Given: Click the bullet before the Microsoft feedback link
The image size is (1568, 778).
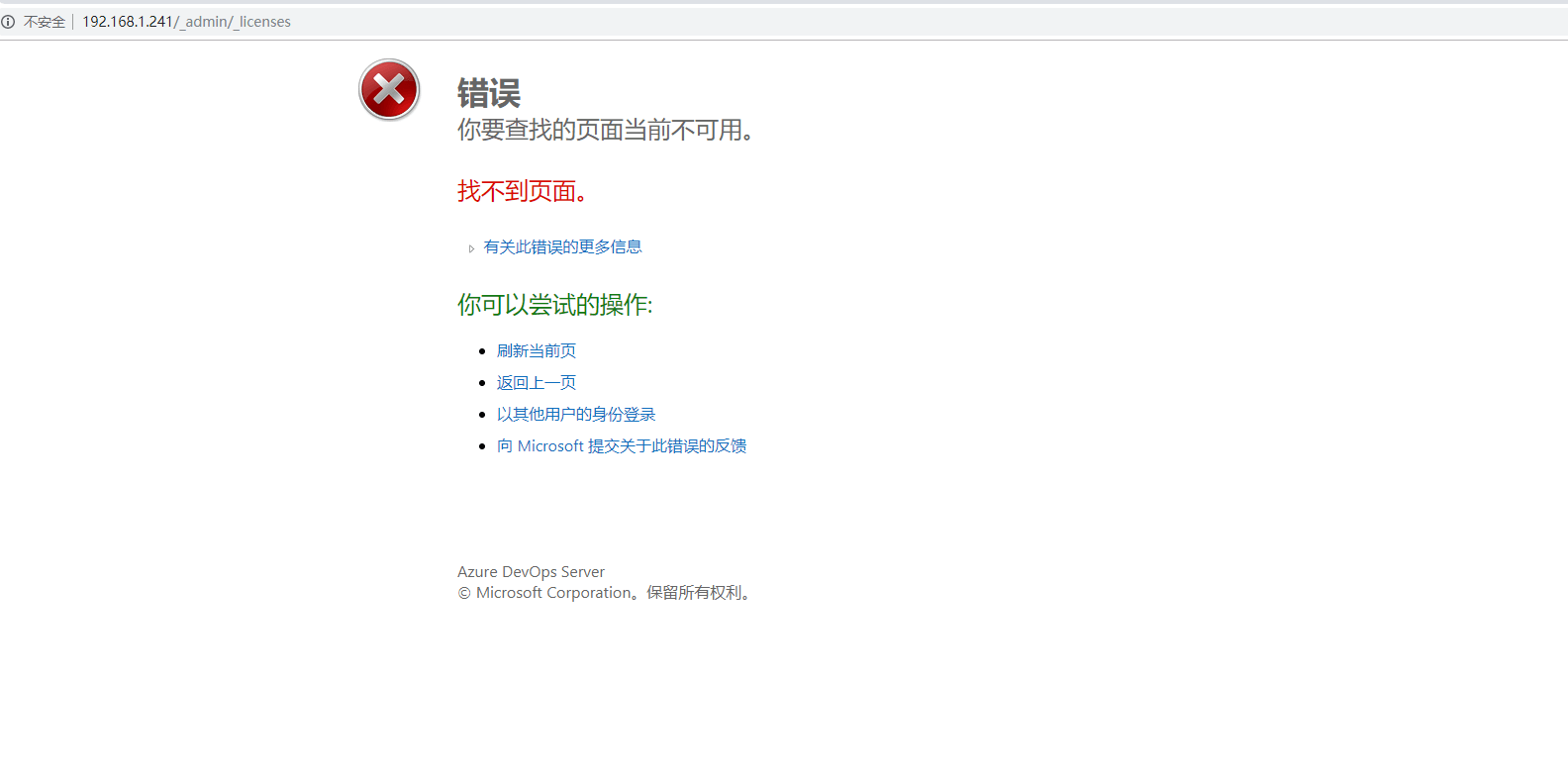Looking at the screenshot, I should click(x=482, y=446).
